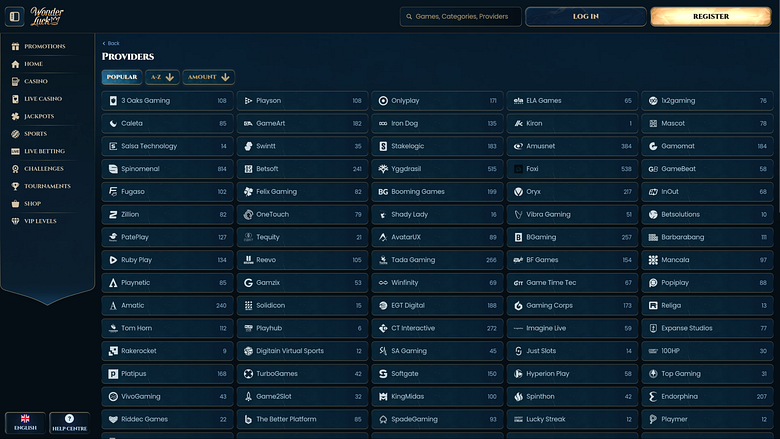This screenshot has width=780, height=439.
Task: Sort providers by Amount arrow
Action: tap(208, 77)
